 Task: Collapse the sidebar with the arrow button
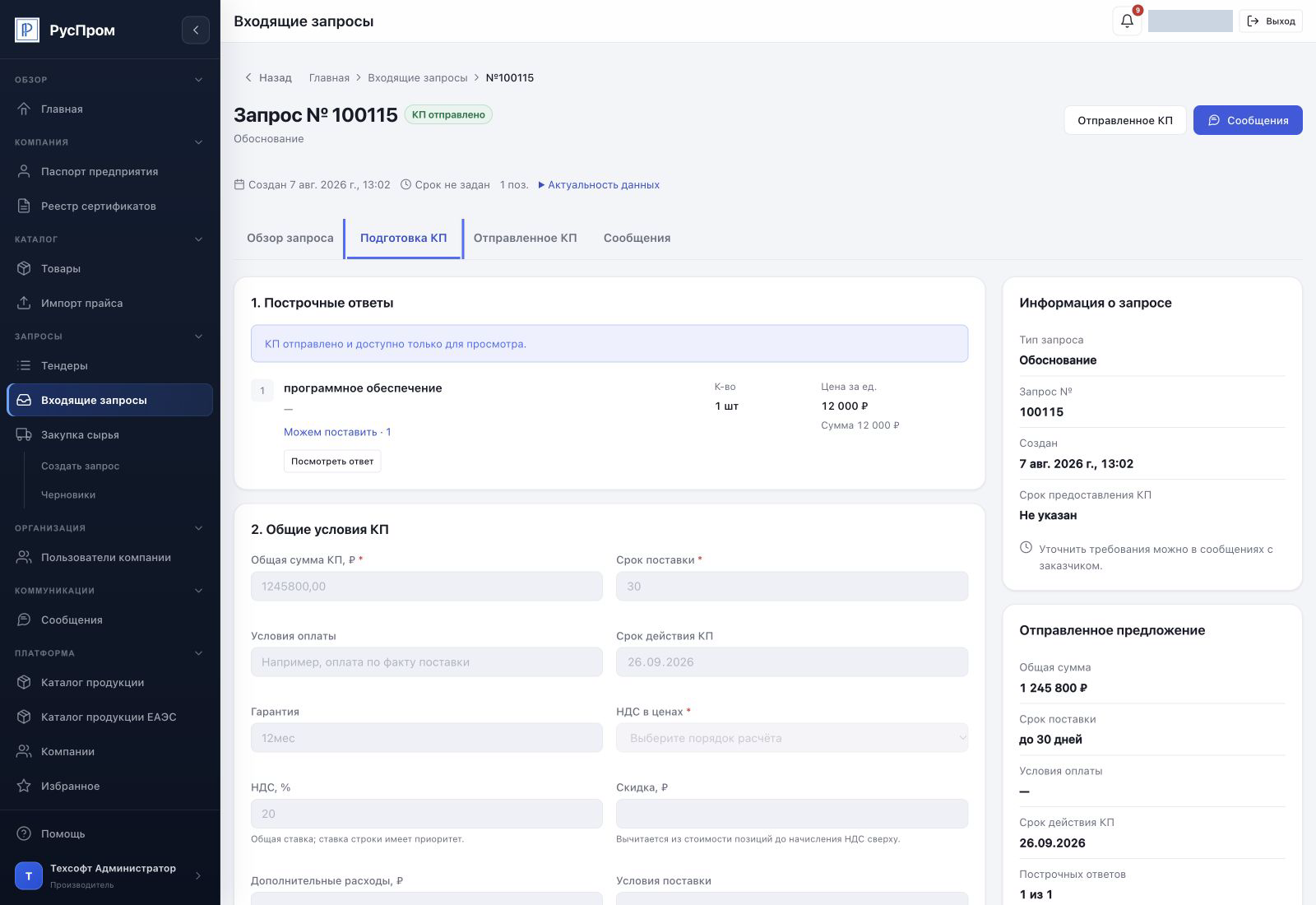click(196, 30)
